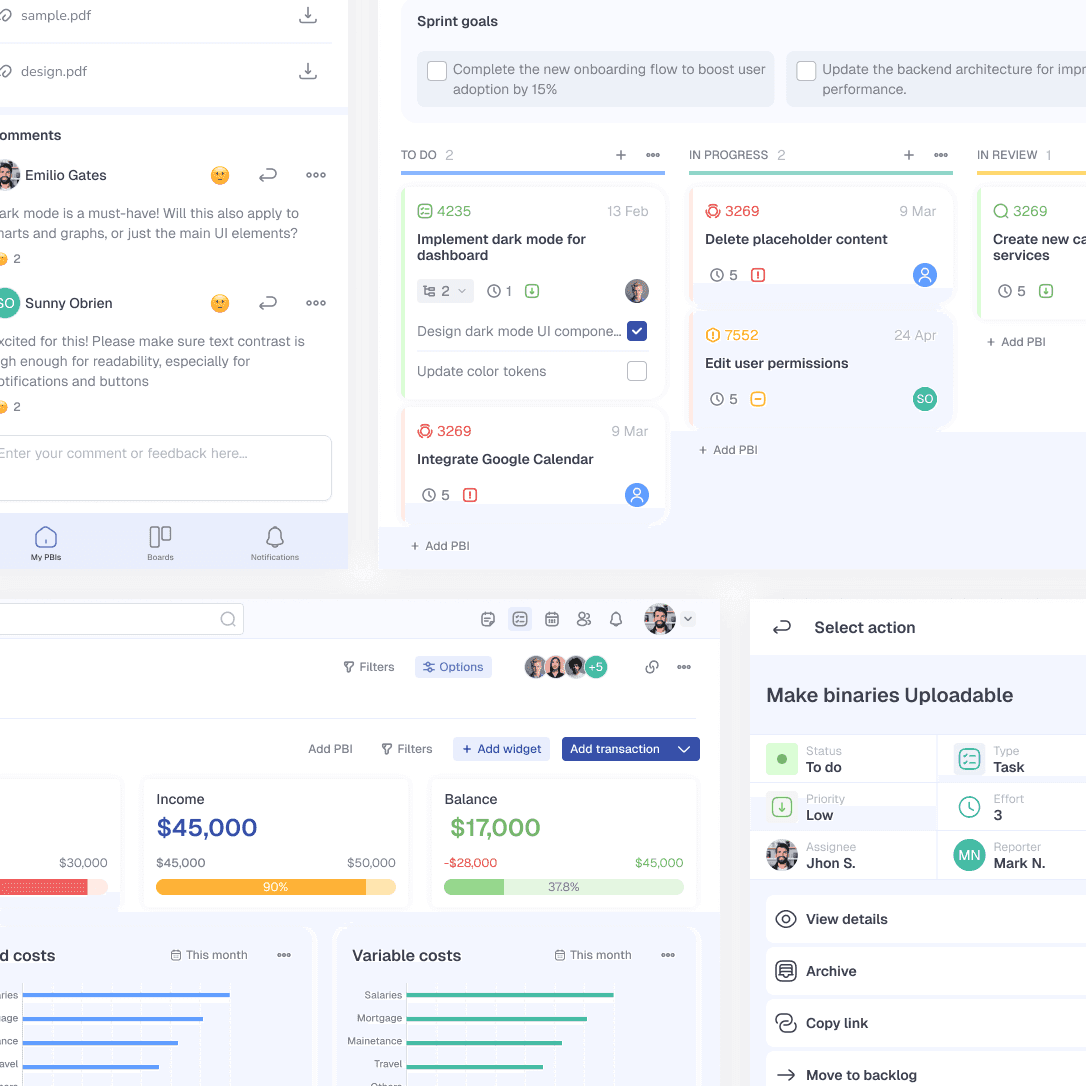This screenshot has height=1086, width=1086.
Task: Select Copy link action
Action: pos(926,1023)
